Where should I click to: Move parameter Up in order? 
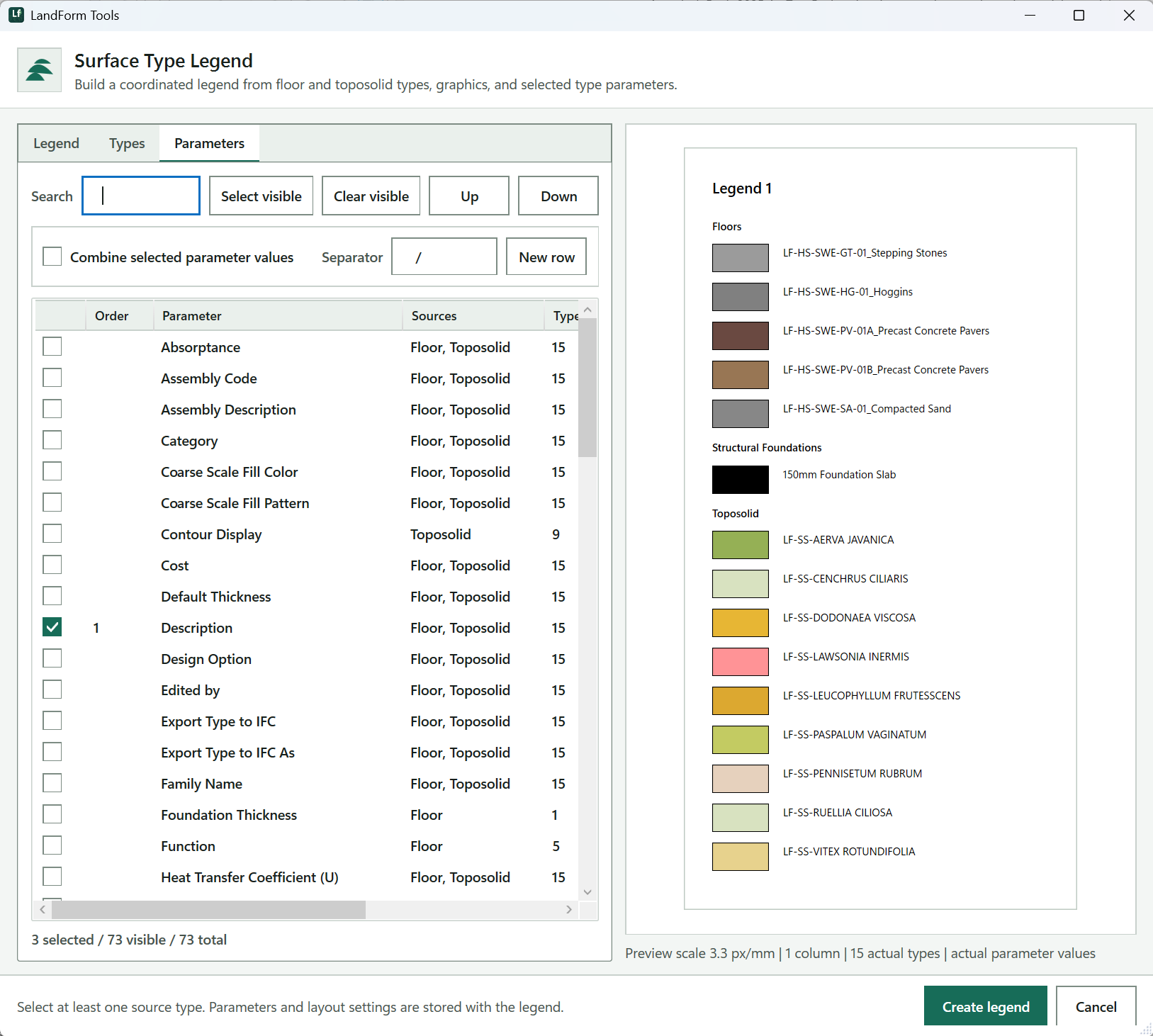coord(469,196)
